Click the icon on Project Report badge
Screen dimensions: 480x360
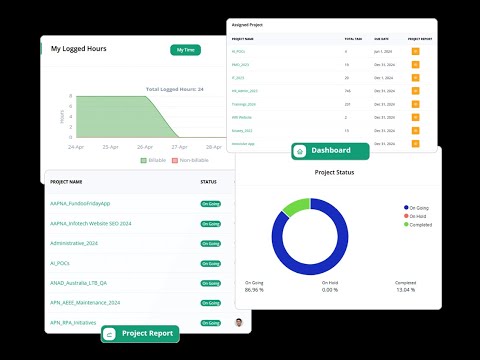pos(109,334)
